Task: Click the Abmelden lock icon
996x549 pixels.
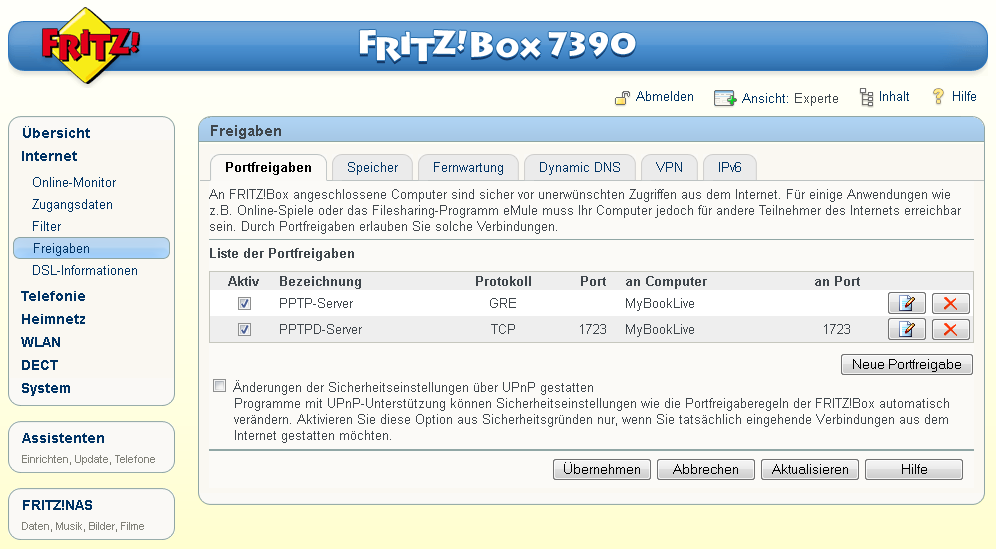Action: click(x=622, y=97)
